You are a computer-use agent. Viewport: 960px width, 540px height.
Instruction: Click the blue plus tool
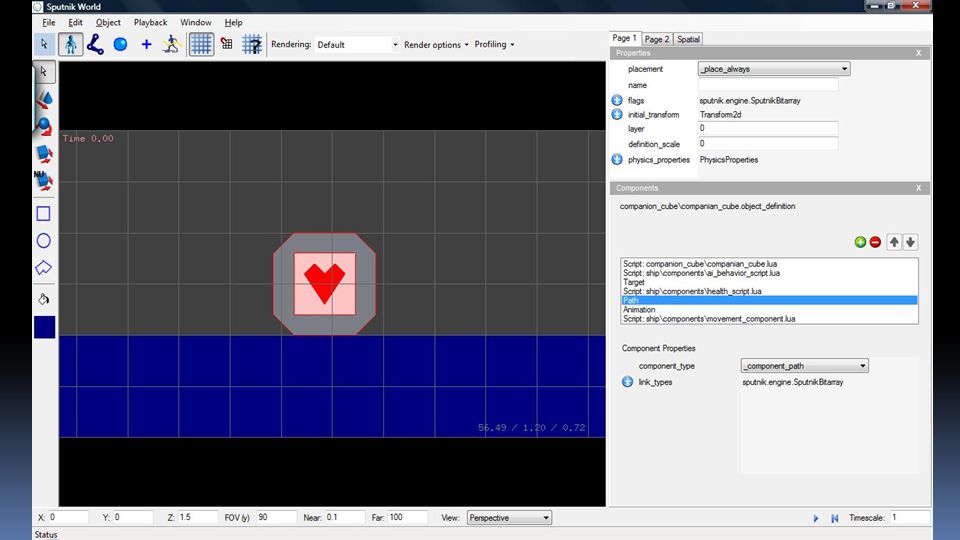(x=146, y=44)
